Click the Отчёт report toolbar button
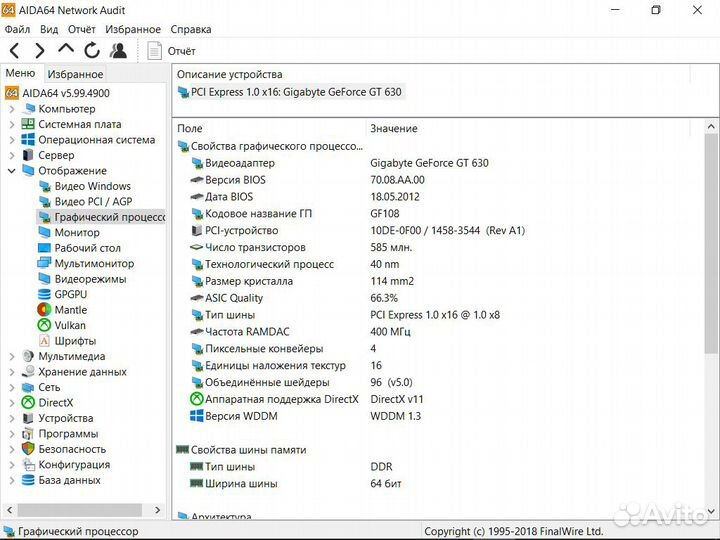The width and height of the screenshot is (720, 540). pyautogui.click(x=171, y=51)
